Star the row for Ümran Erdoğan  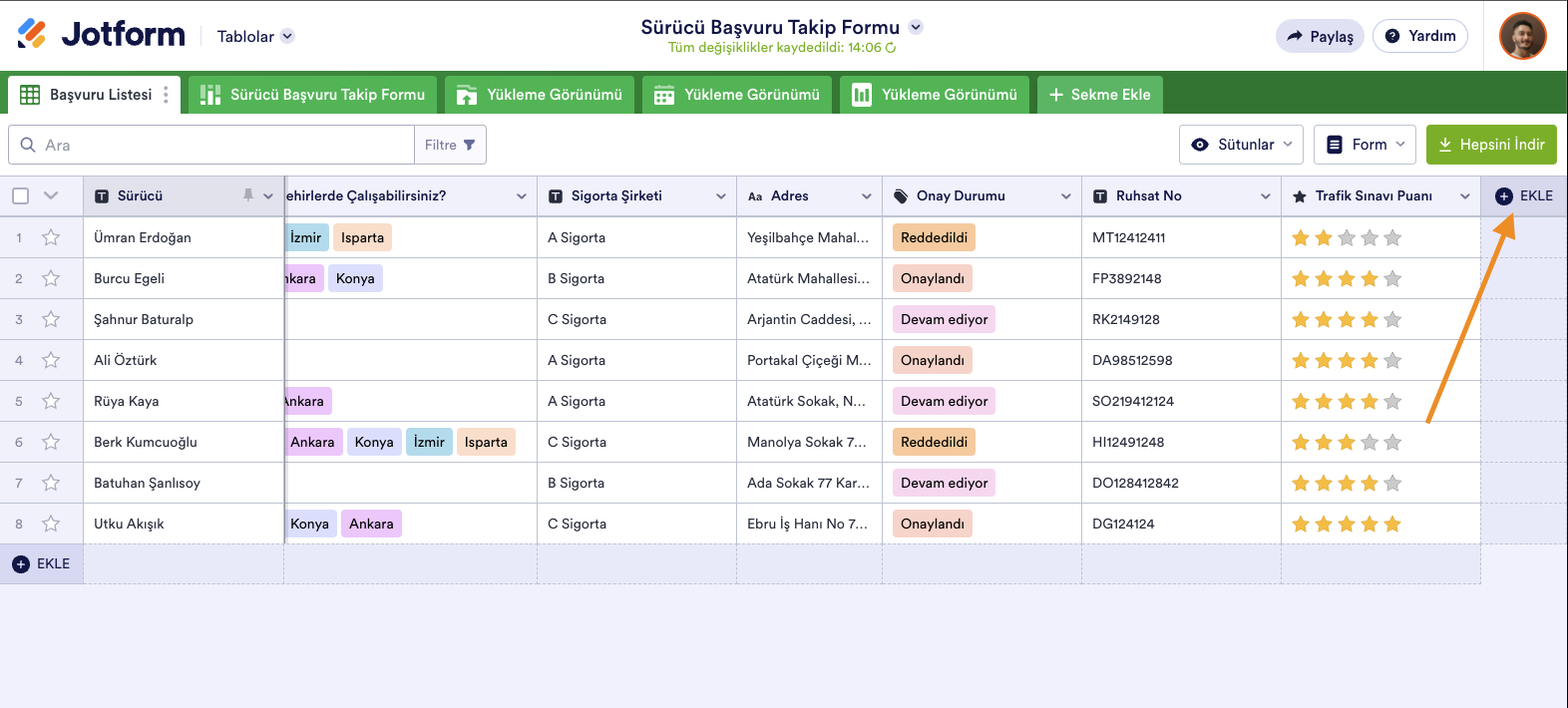(x=51, y=237)
